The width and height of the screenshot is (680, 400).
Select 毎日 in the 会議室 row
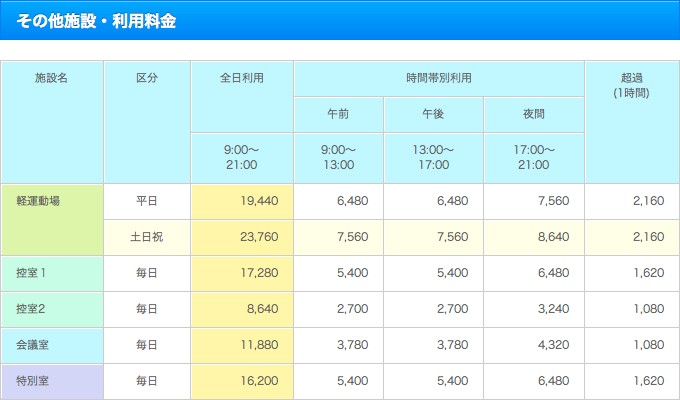click(x=147, y=345)
